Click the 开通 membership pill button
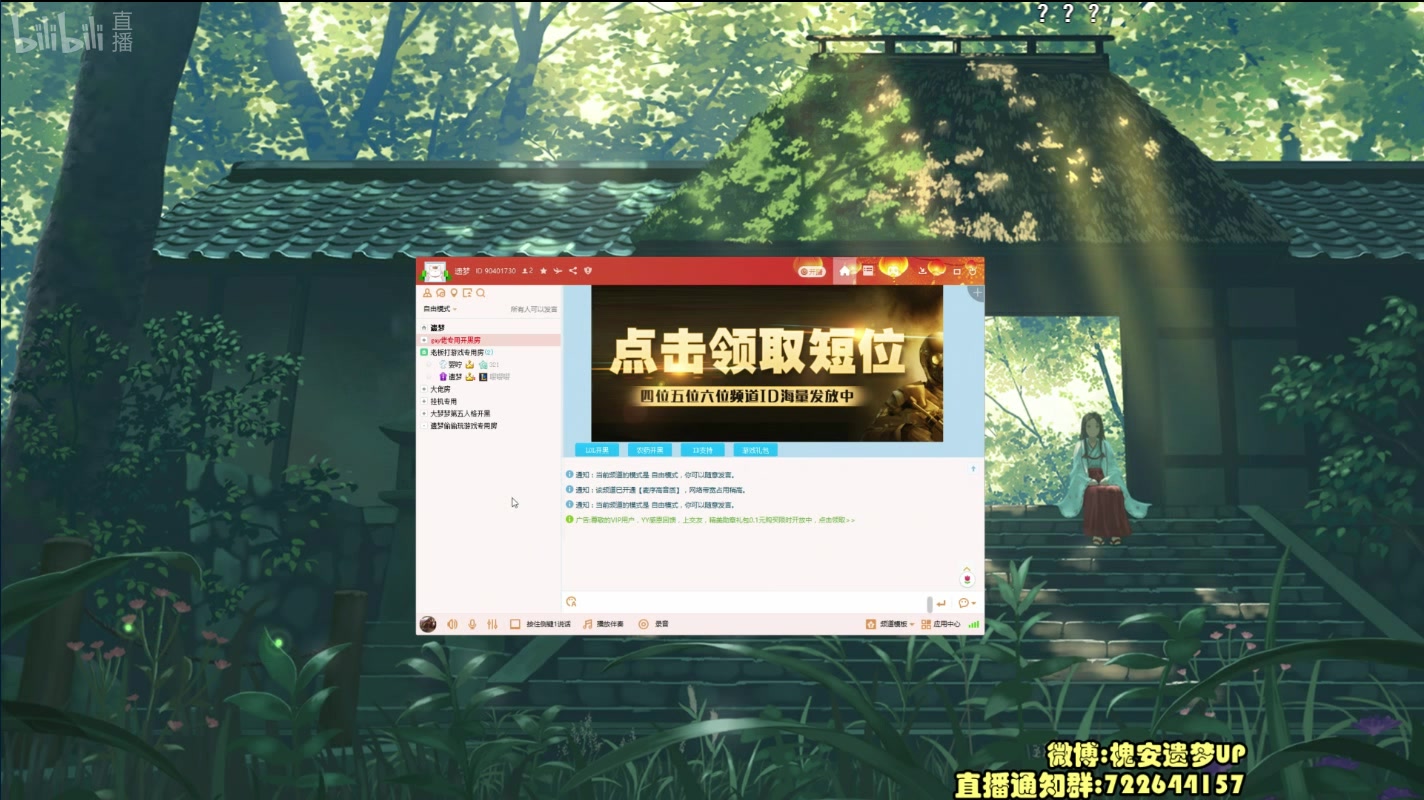The width and height of the screenshot is (1424, 800). [x=811, y=271]
